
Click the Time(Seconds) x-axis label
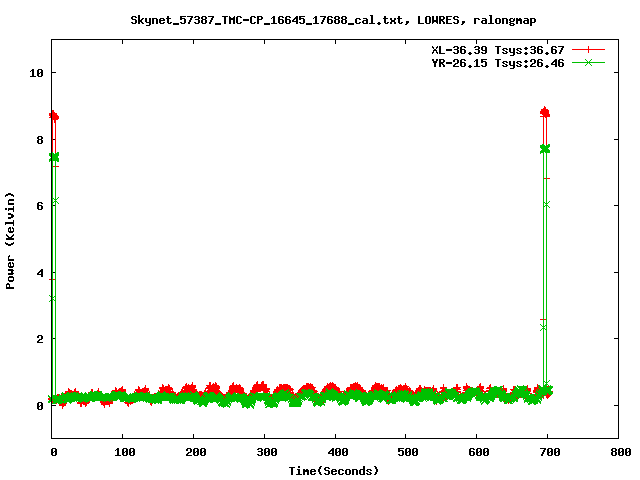(334, 471)
